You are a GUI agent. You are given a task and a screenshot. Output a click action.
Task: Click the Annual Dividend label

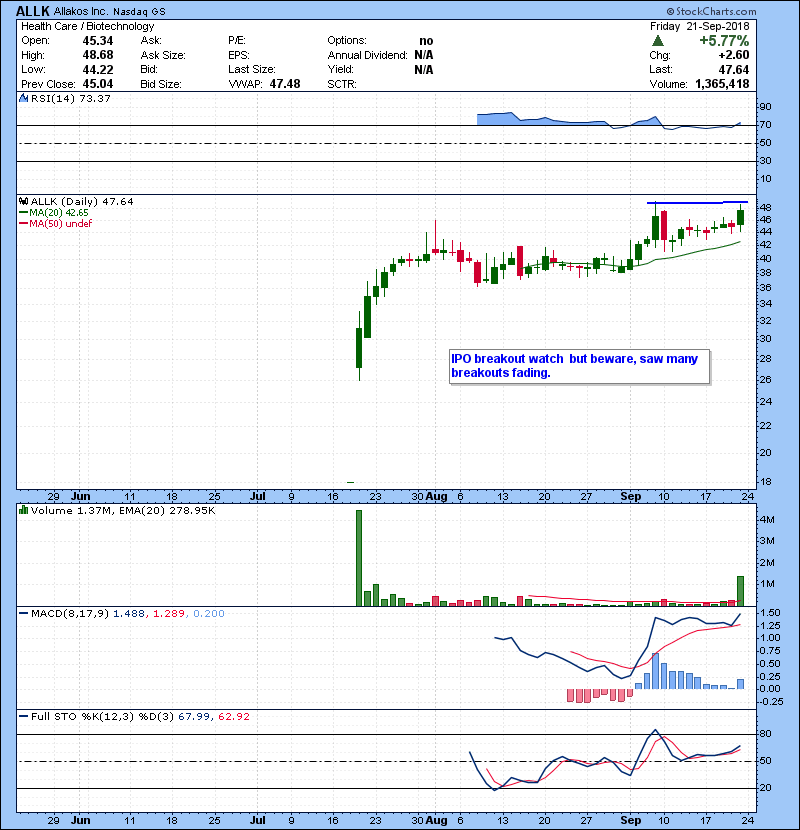(367, 55)
